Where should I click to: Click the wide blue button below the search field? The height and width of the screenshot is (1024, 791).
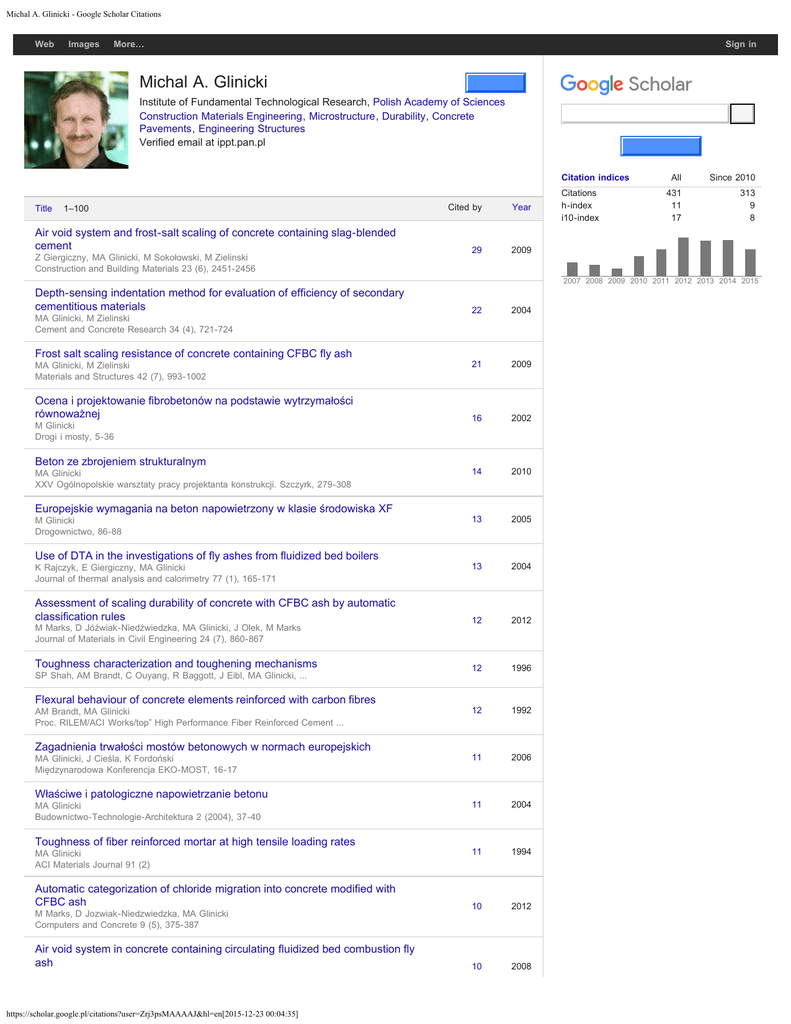[661, 147]
